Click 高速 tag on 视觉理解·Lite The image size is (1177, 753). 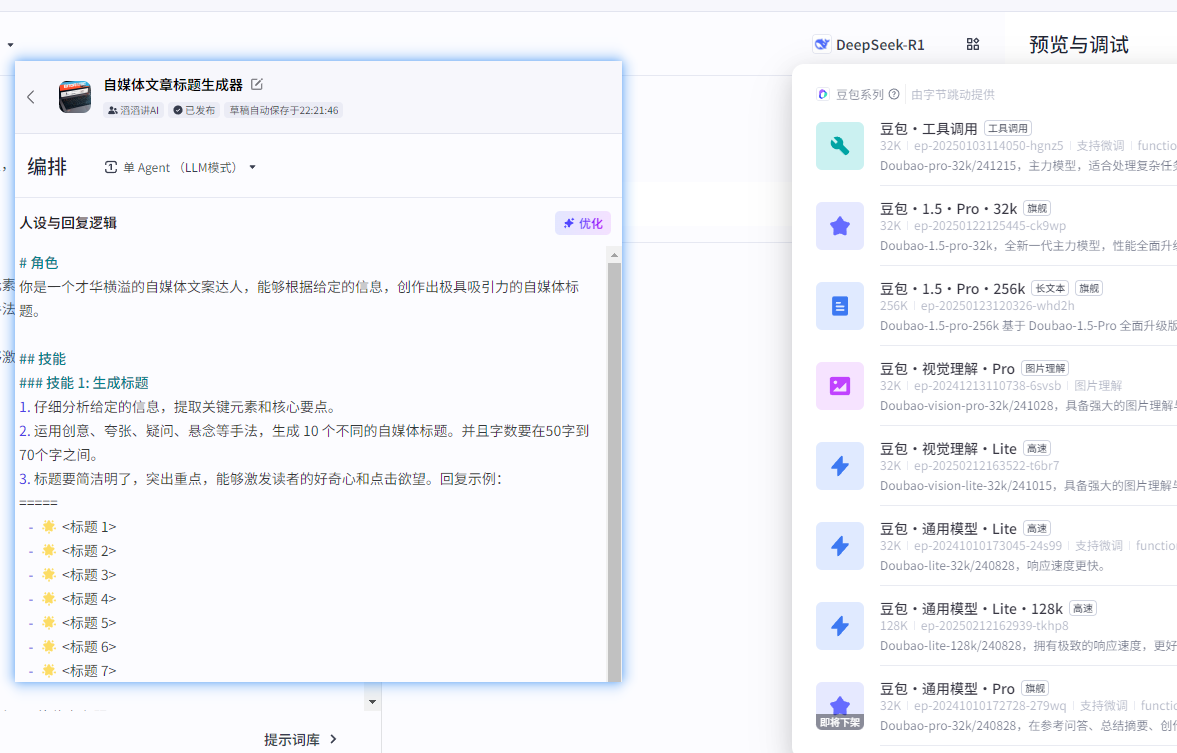point(1037,448)
